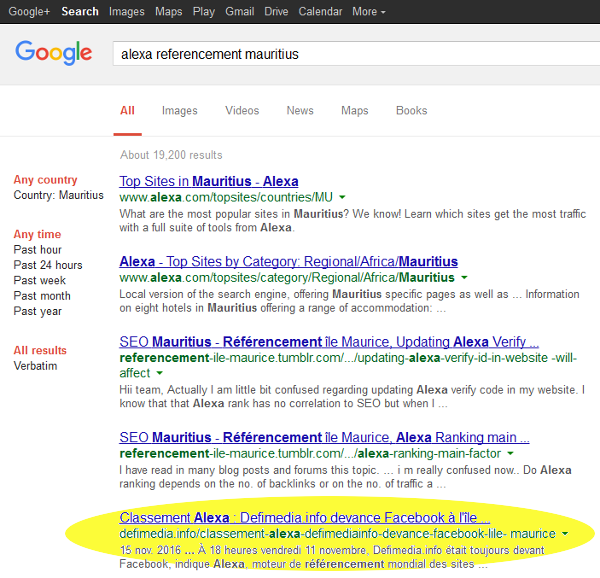Click the About 19,200 results text
Screen dimensions: 600x578
tap(171, 155)
